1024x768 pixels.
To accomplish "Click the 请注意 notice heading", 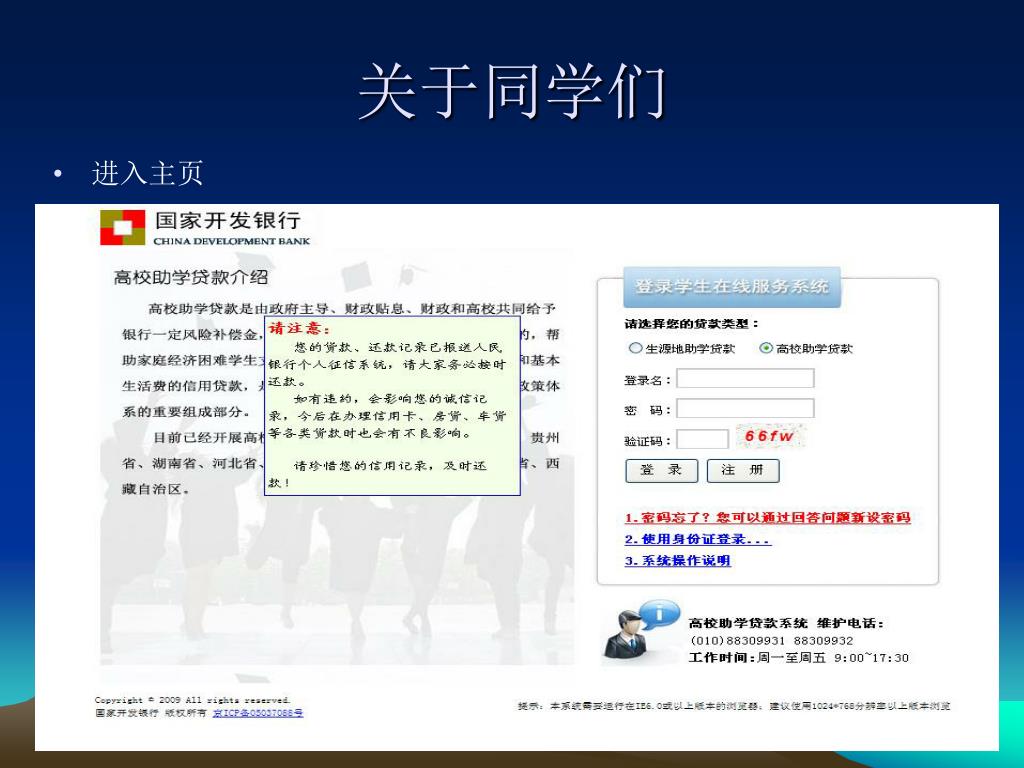I will [300, 328].
